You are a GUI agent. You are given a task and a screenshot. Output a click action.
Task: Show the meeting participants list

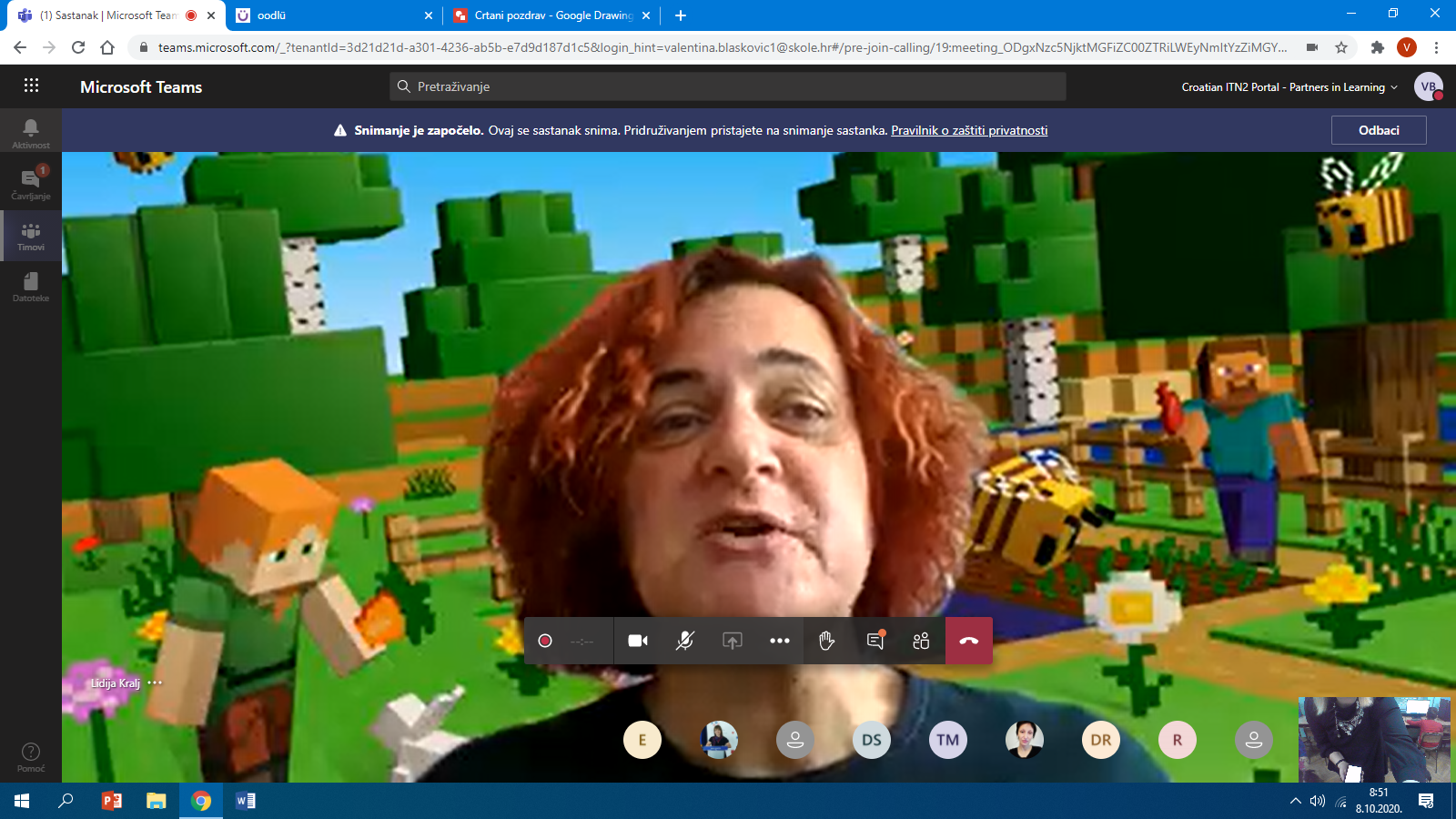921,641
